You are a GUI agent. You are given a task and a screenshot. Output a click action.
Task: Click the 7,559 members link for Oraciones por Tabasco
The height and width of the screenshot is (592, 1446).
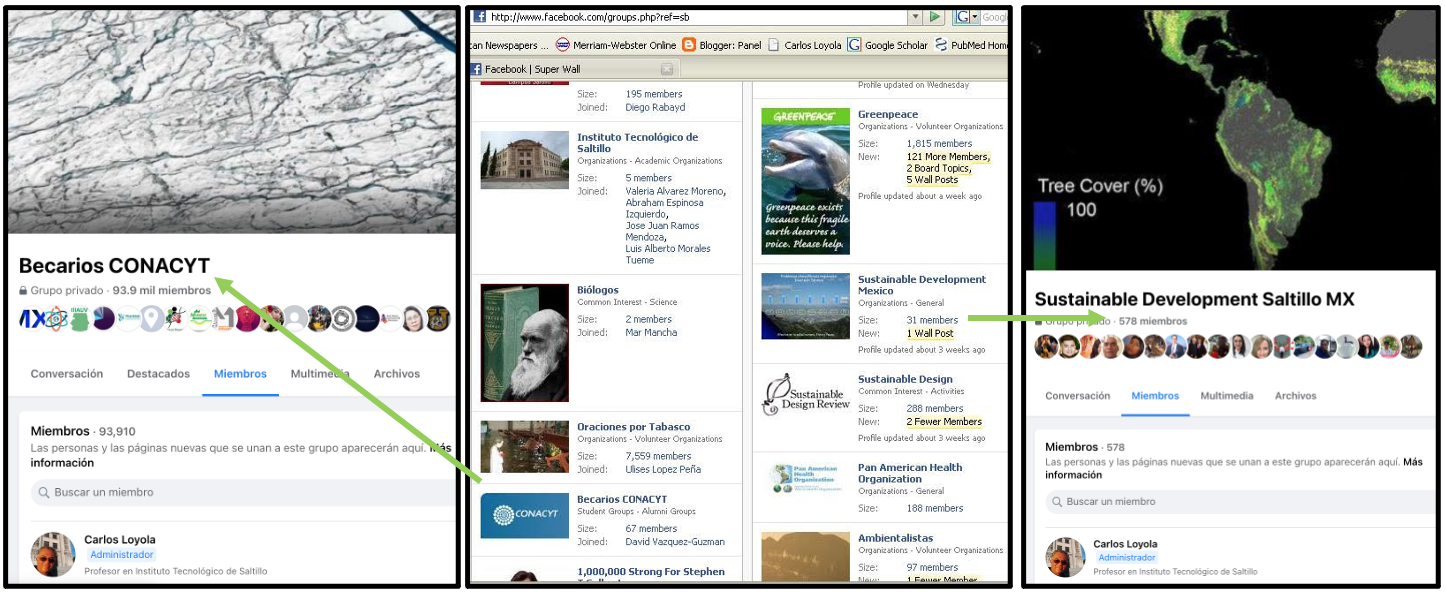tap(660, 456)
